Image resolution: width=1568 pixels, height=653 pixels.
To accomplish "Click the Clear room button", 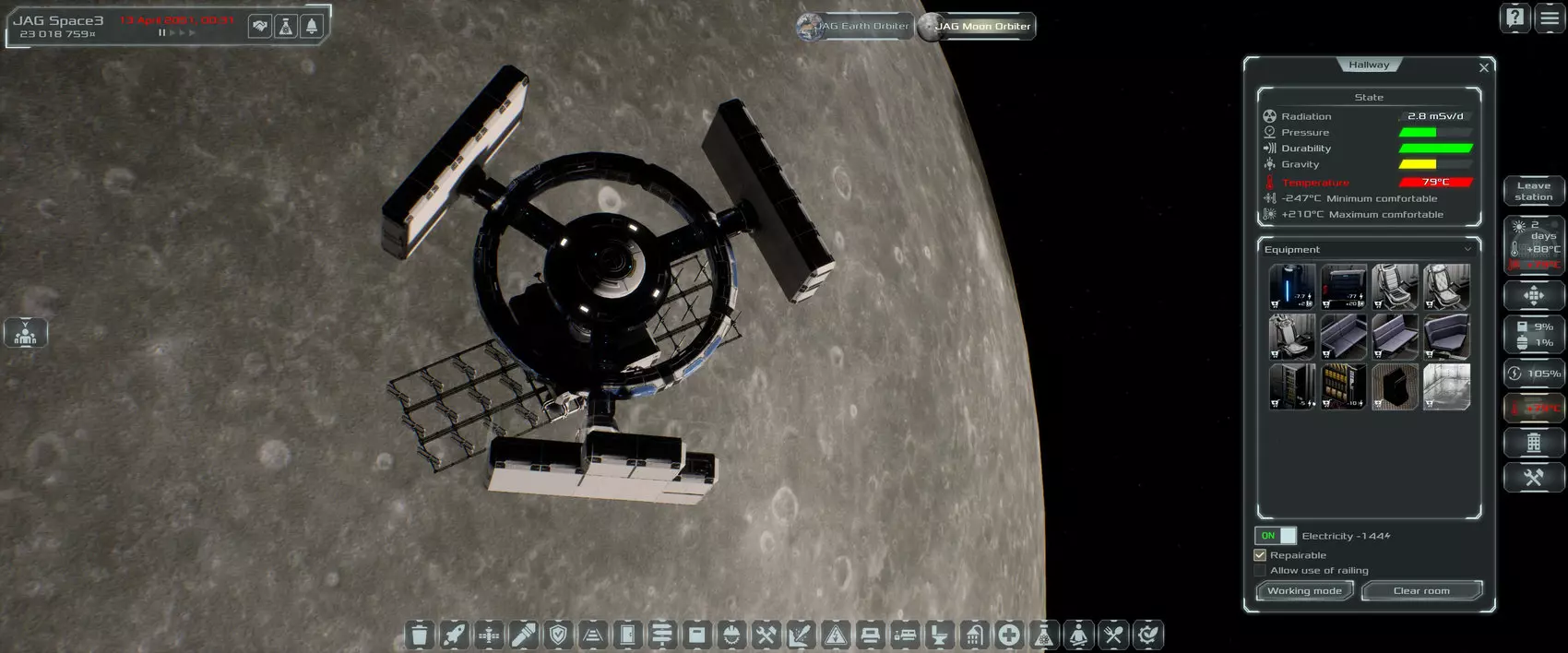I will tap(1421, 591).
